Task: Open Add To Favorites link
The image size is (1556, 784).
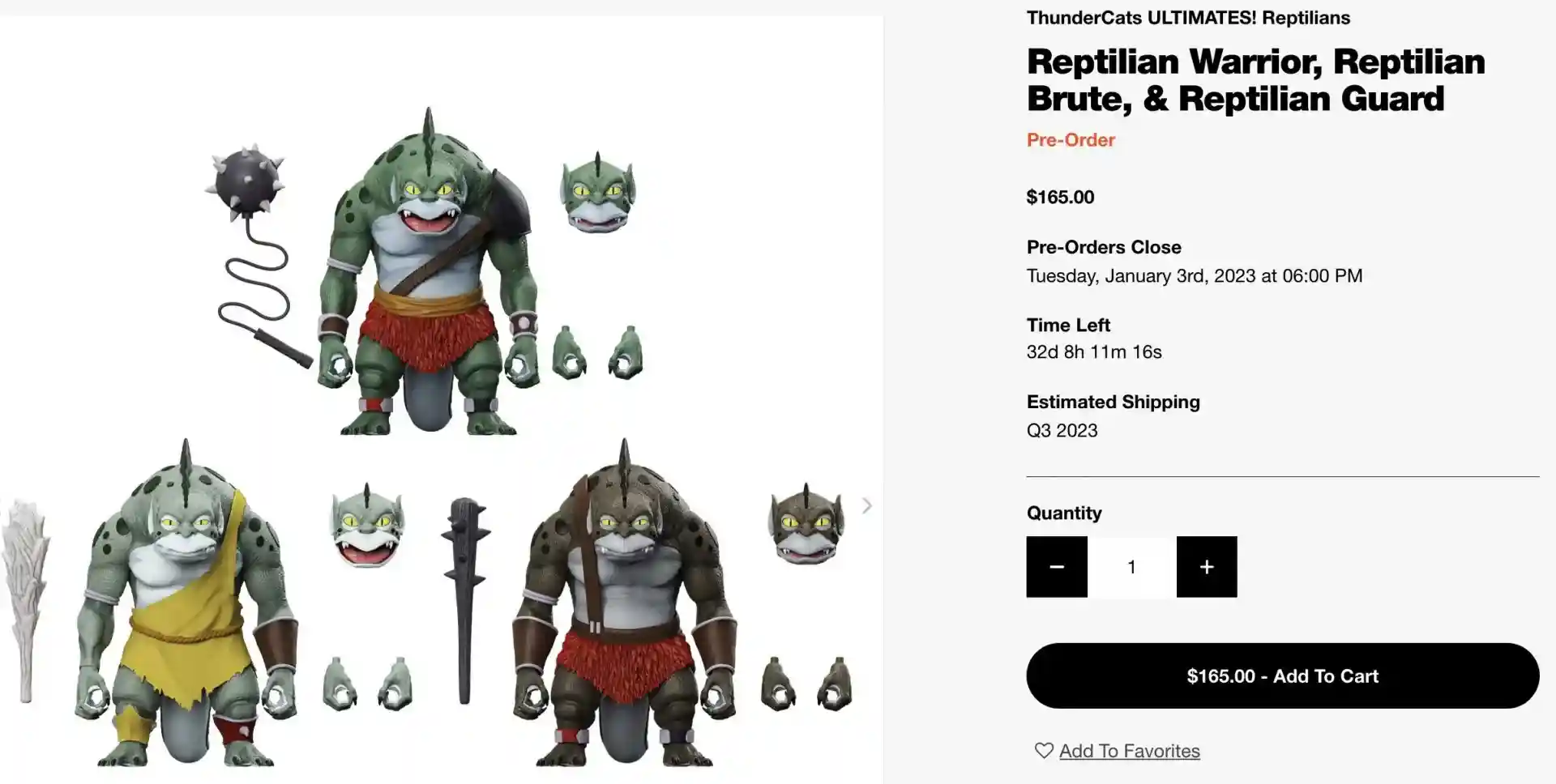Action: [1130, 751]
